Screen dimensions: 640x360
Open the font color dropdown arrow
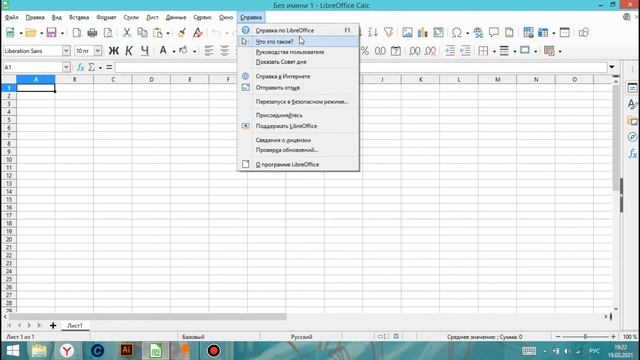pyautogui.click(x=174, y=51)
